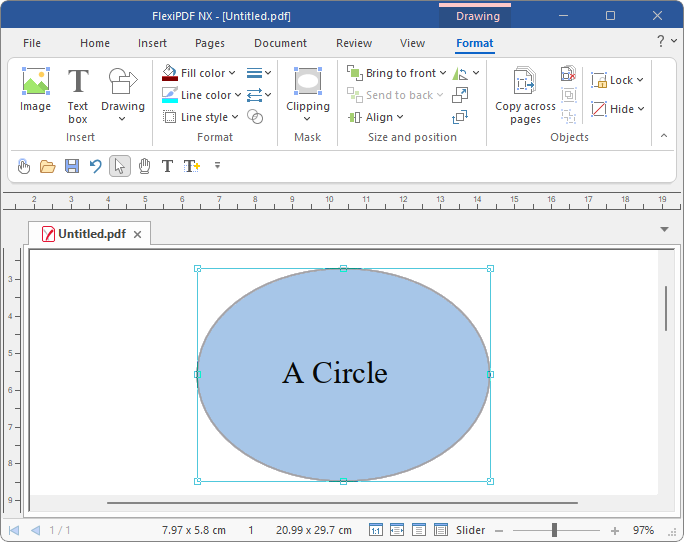Image resolution: width=684 pixels, height=542 pixels.
Task: Select the Hand pan tool
Action: click(x=144, y=166)
